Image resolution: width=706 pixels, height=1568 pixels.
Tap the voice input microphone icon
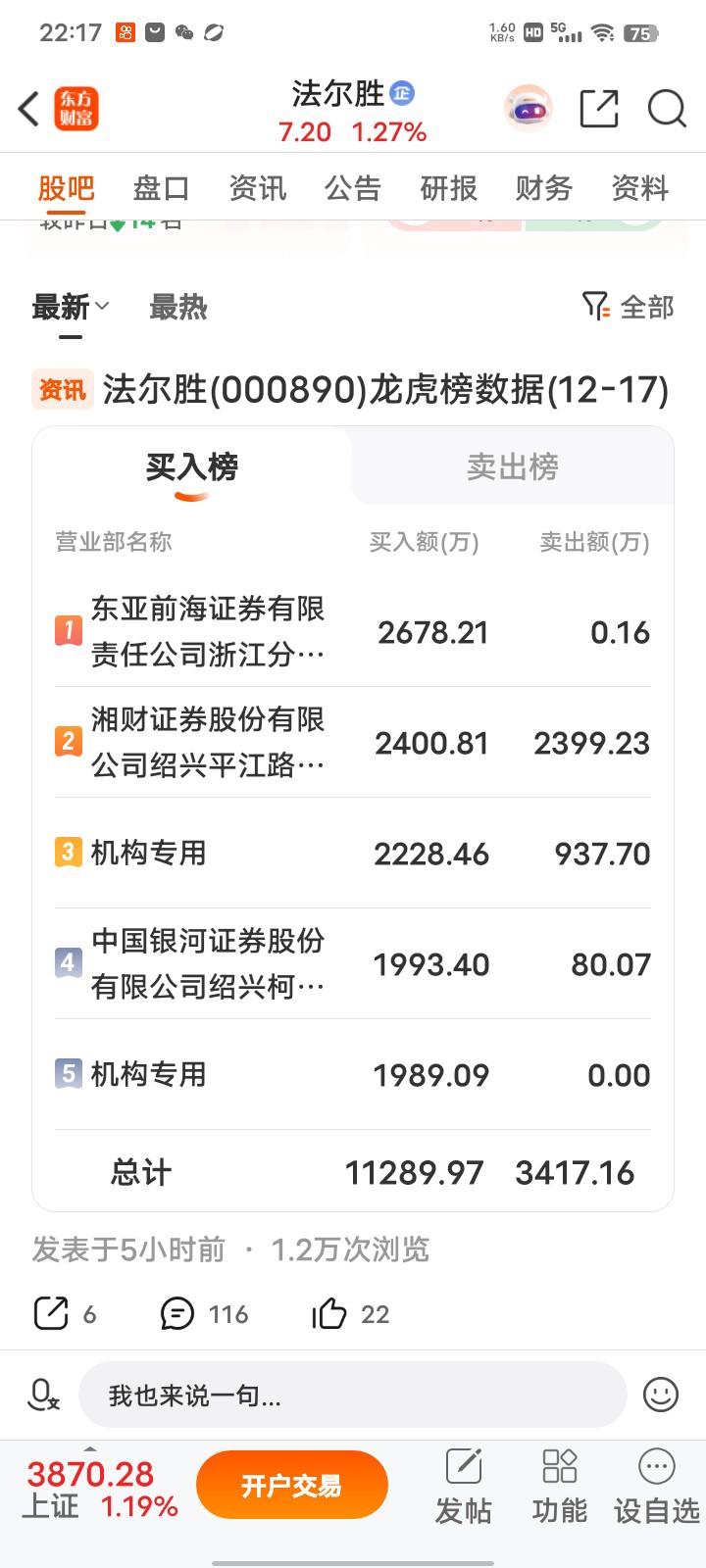(x=43, y=1394)
